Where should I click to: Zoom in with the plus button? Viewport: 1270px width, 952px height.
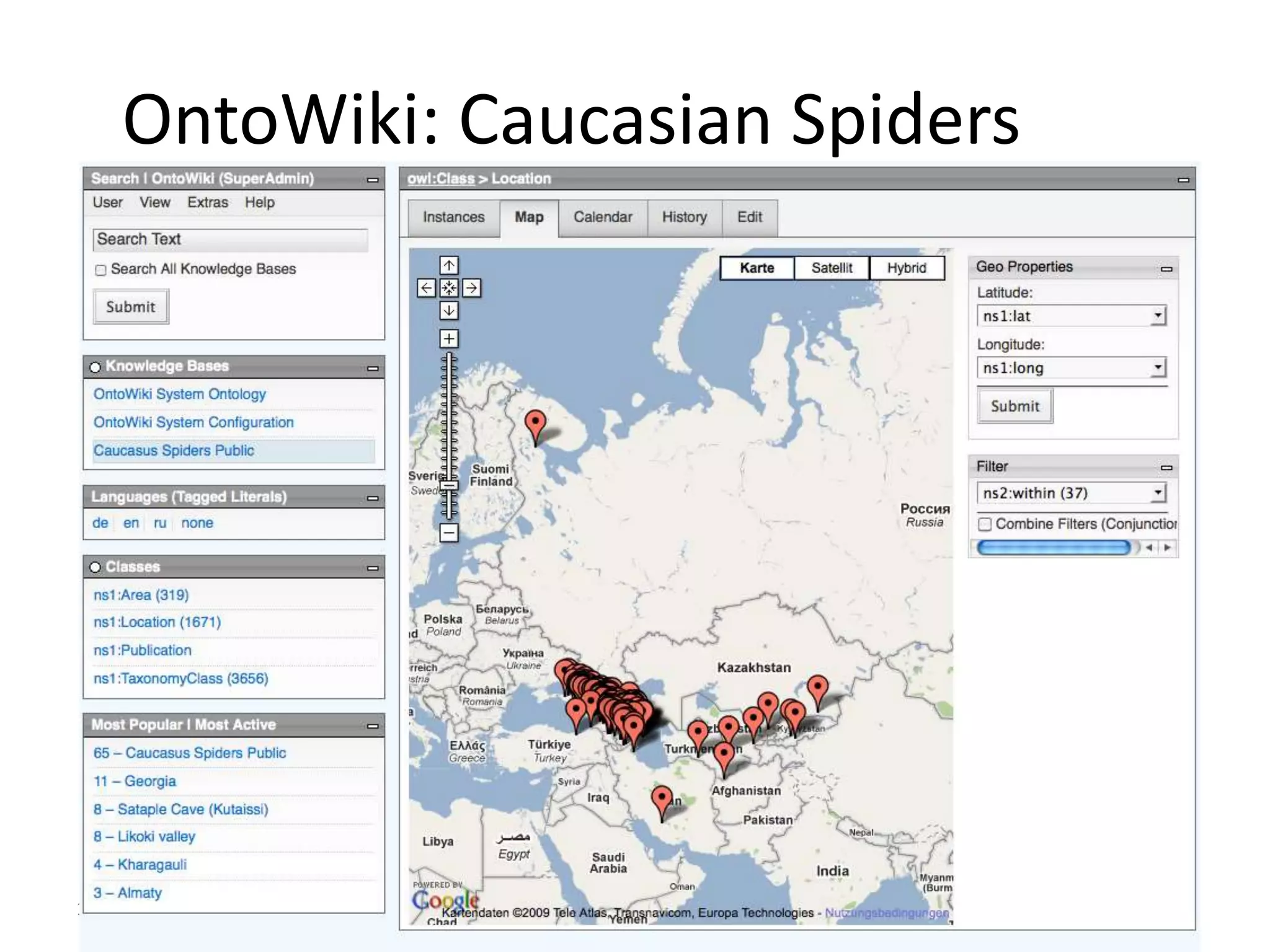tap(449, 338)
